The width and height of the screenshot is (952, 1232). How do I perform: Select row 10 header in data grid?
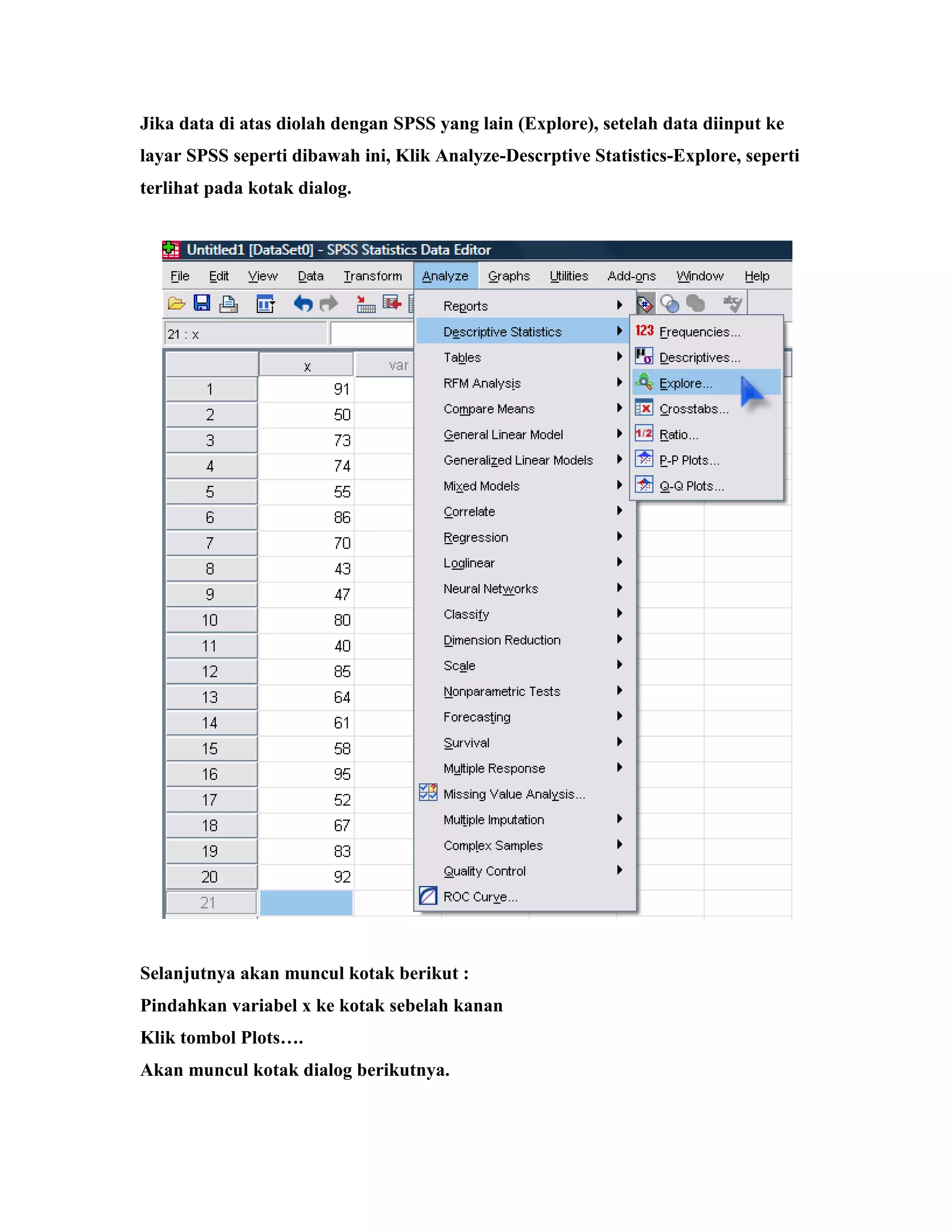pos(211,621)
